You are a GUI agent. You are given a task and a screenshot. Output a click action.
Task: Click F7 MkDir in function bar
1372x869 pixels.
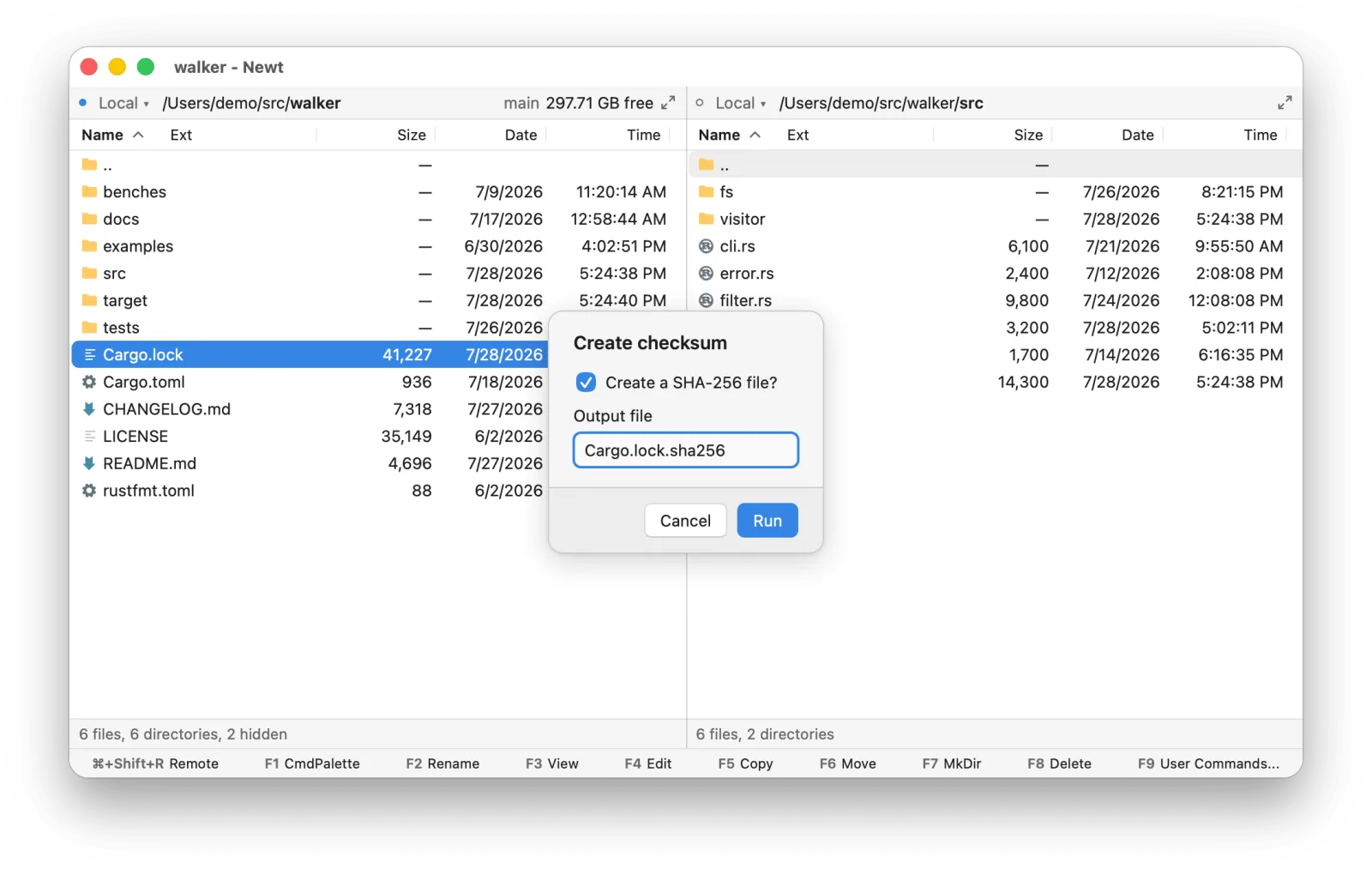(x=952, y=763)
